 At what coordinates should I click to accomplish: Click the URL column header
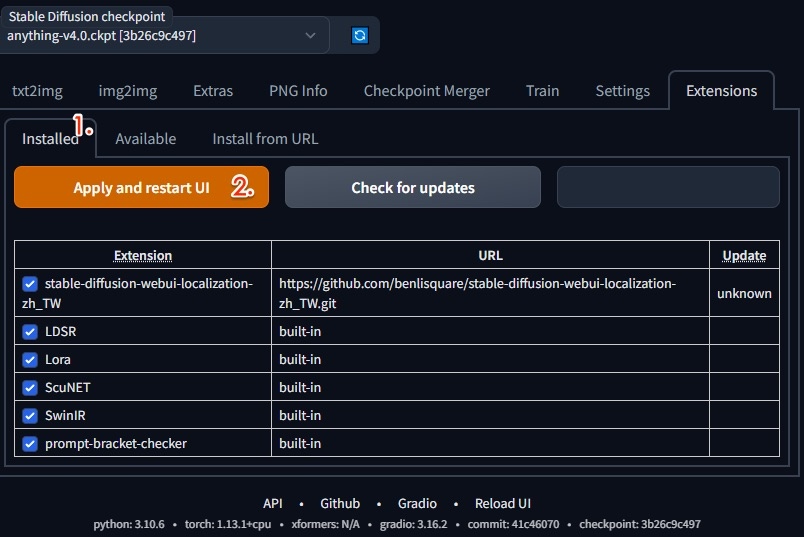coord(490,255)
